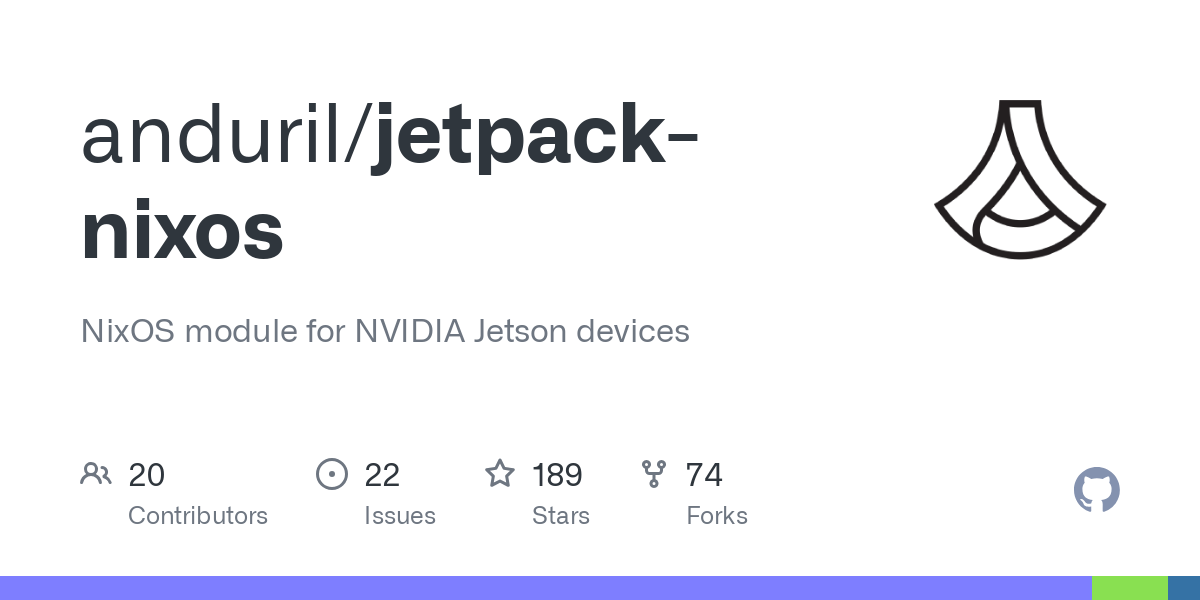
Task: Click the Forks branch icon
Action: coord(654,474)
